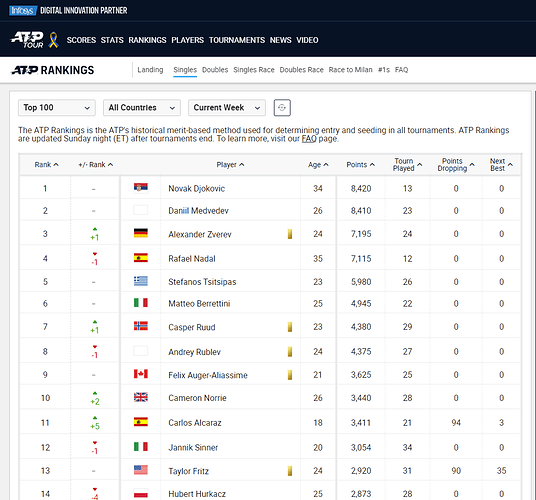
Task: Switch to the Singles tab
Action: tap(185, 70)
